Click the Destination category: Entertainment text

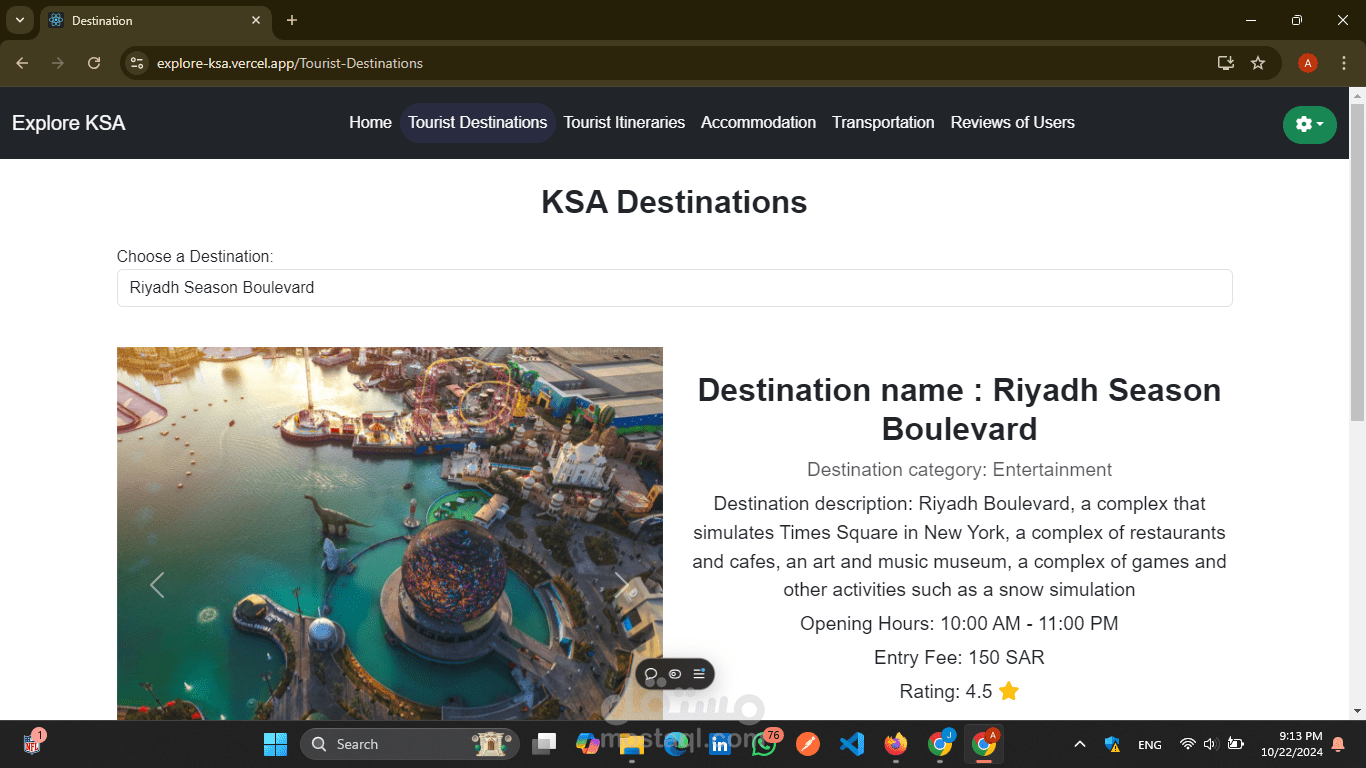point(959,470)
